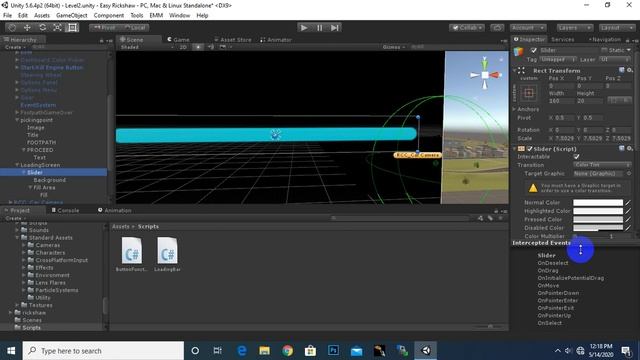Step one frame forward
The image size is (640, 360).
tap(335, 28)
